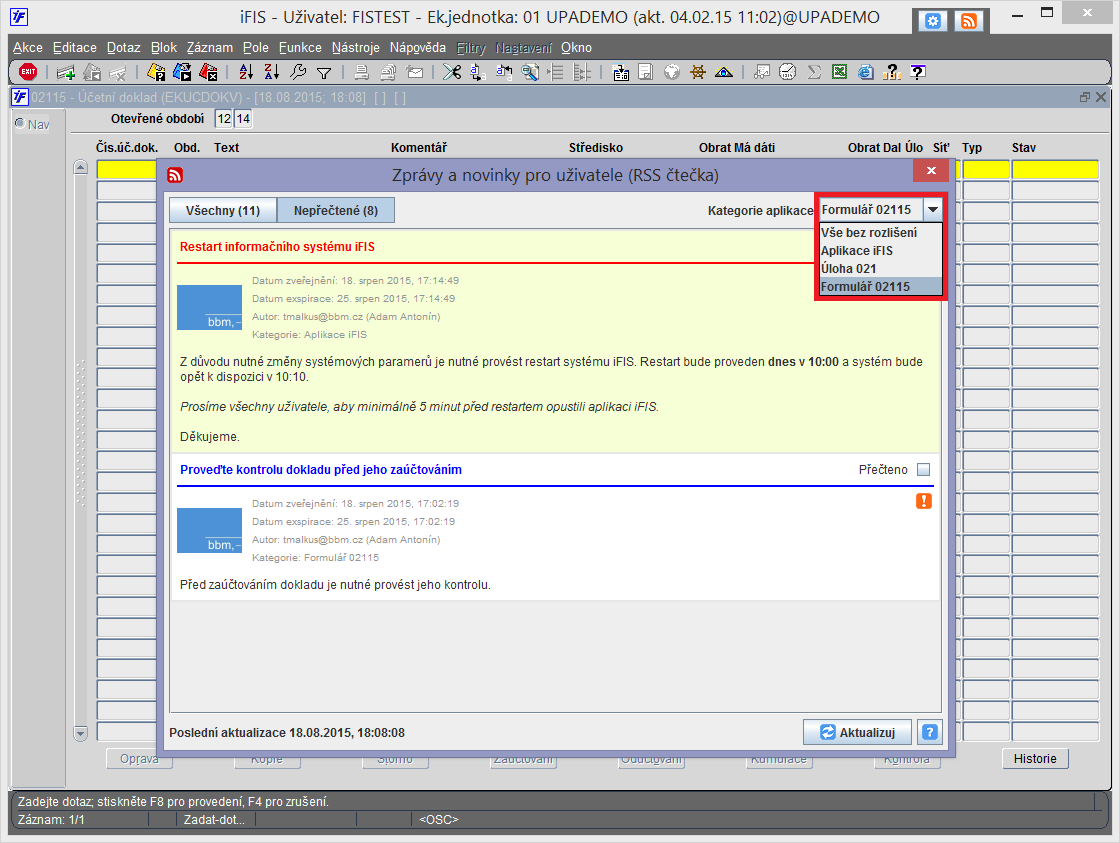Click the scissors cut toolbar icon
Screen dimensions: 1120x843
click(x=451, y=71)
